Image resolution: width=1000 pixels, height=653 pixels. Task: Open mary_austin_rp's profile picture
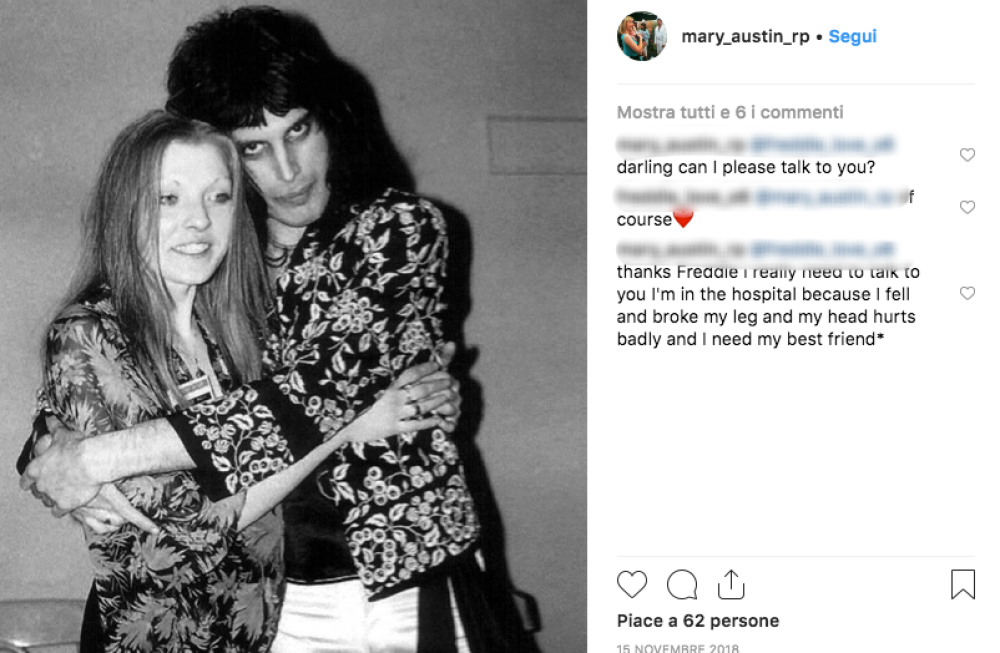[642, 36]
